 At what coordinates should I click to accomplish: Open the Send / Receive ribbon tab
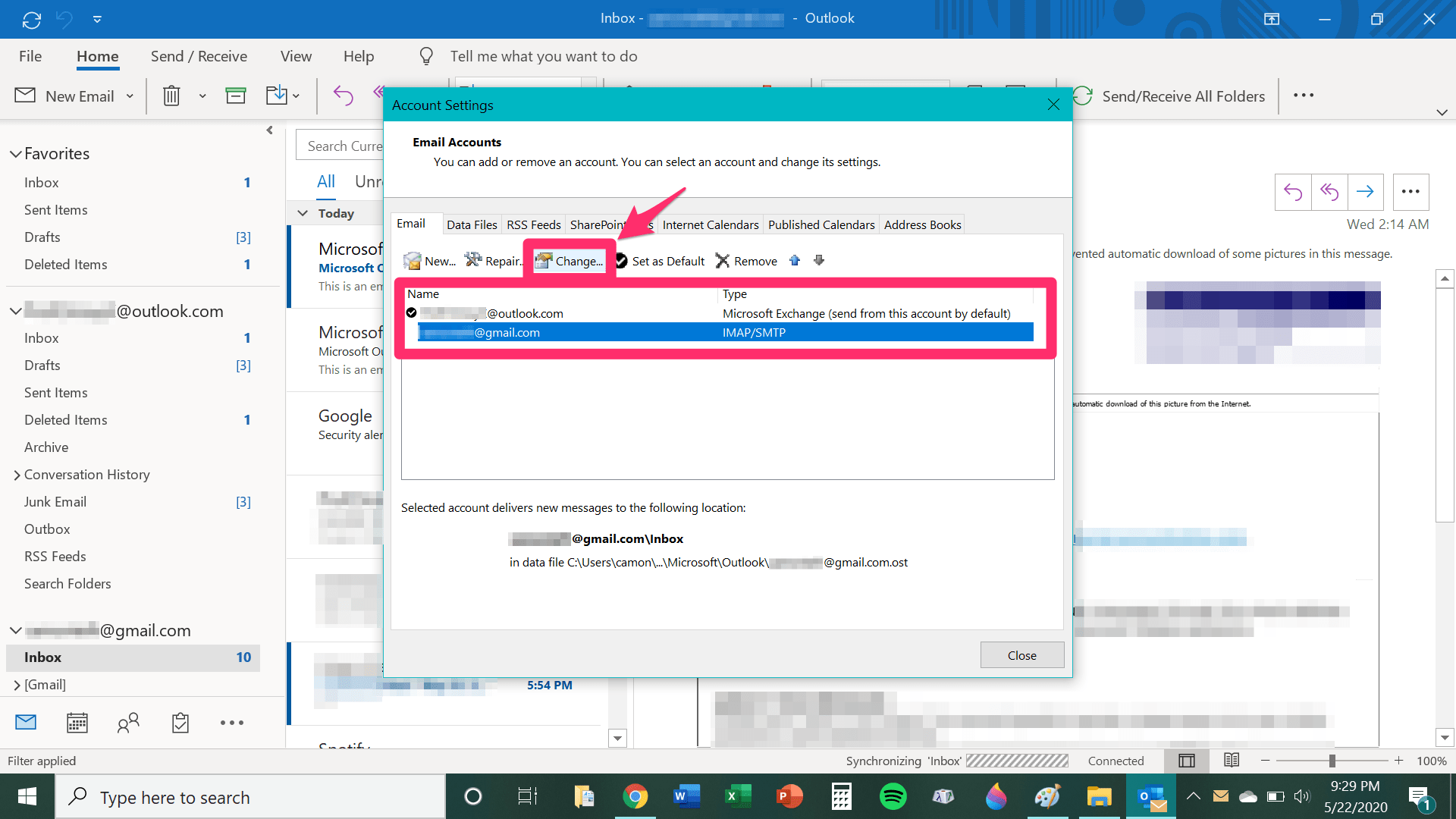click(x=199, y=56)
